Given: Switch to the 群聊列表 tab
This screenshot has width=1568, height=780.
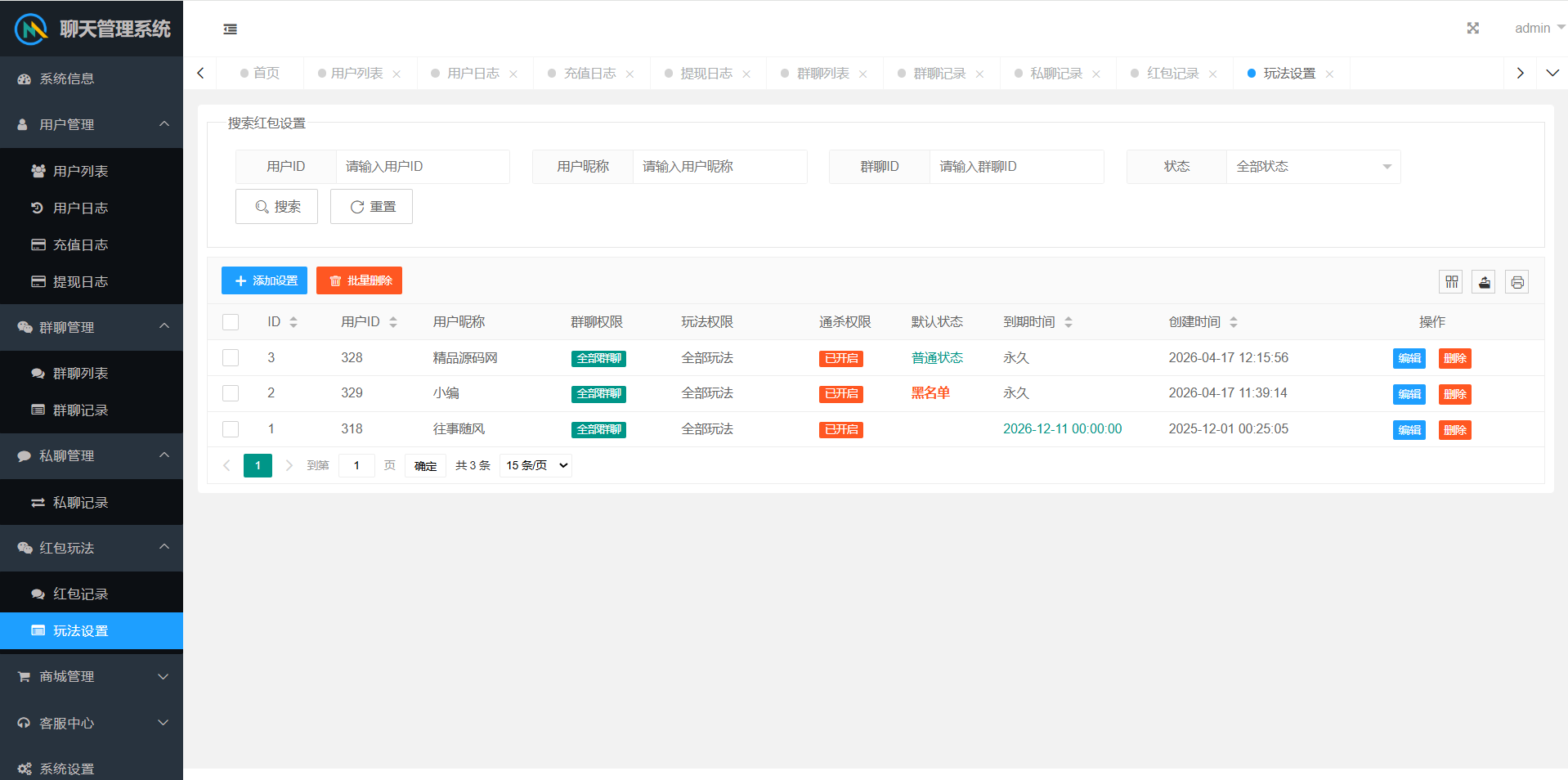Looking at the screenshot, I should pos(822,74).
